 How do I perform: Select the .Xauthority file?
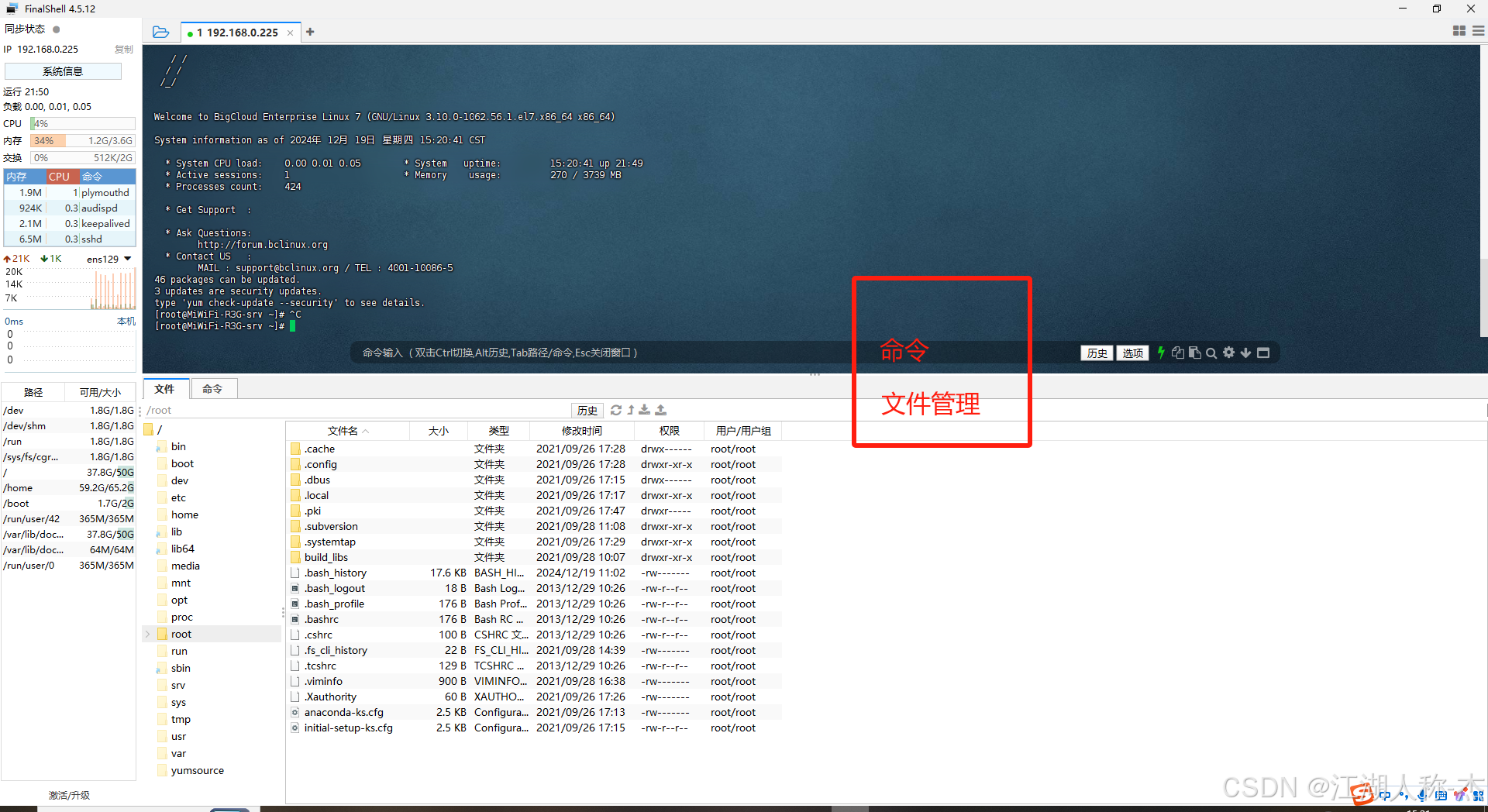click(534, 697)
